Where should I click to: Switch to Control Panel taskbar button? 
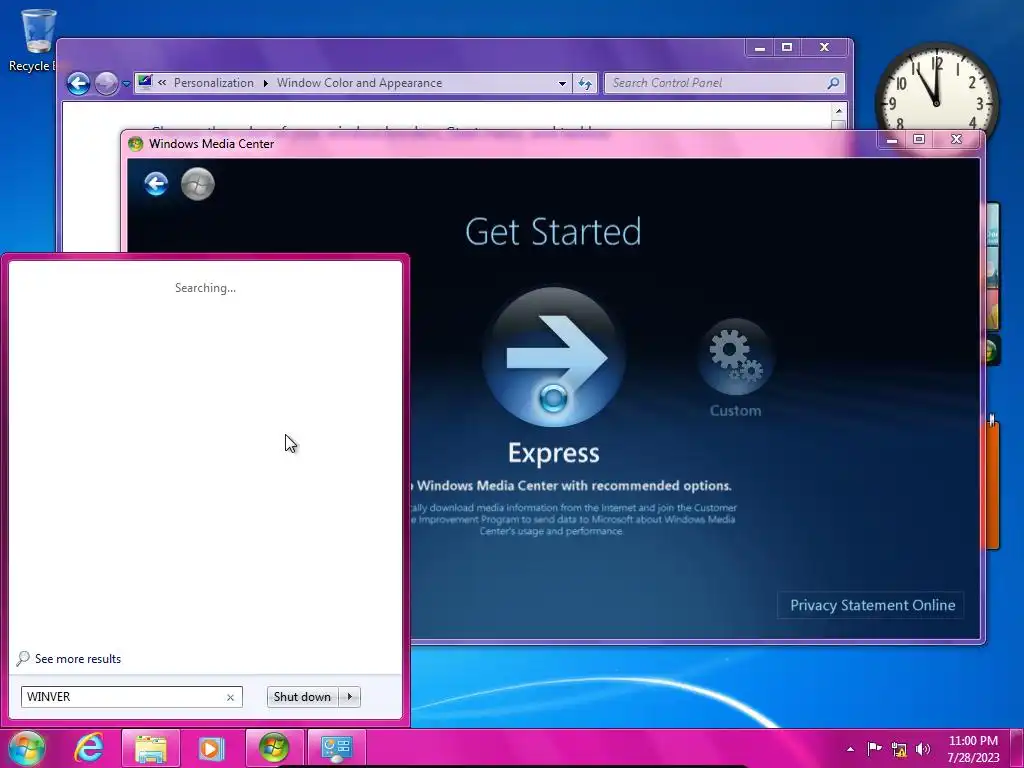point(336,748)
